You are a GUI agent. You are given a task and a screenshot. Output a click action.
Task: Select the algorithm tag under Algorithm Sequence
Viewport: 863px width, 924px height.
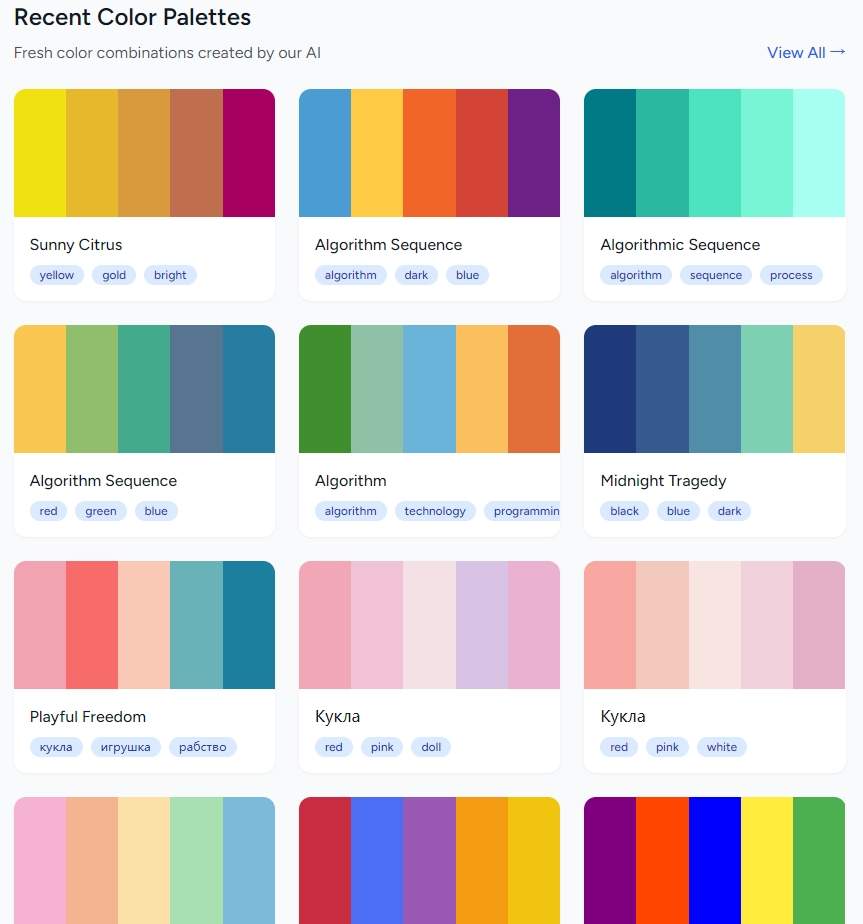tap(351, 275)
